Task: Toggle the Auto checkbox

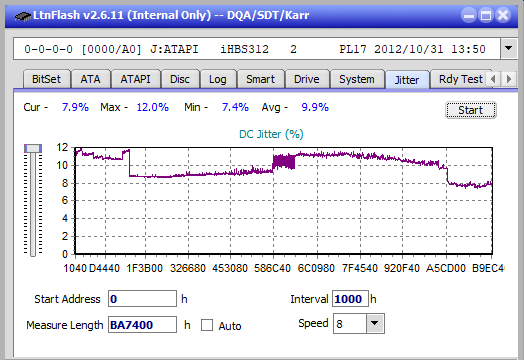Action: (x=207, y=325)
